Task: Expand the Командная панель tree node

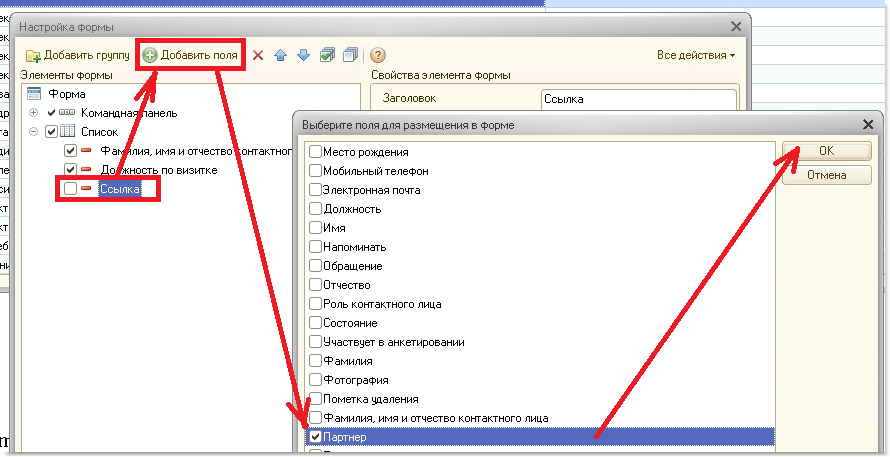Action: tap(33, 113)
